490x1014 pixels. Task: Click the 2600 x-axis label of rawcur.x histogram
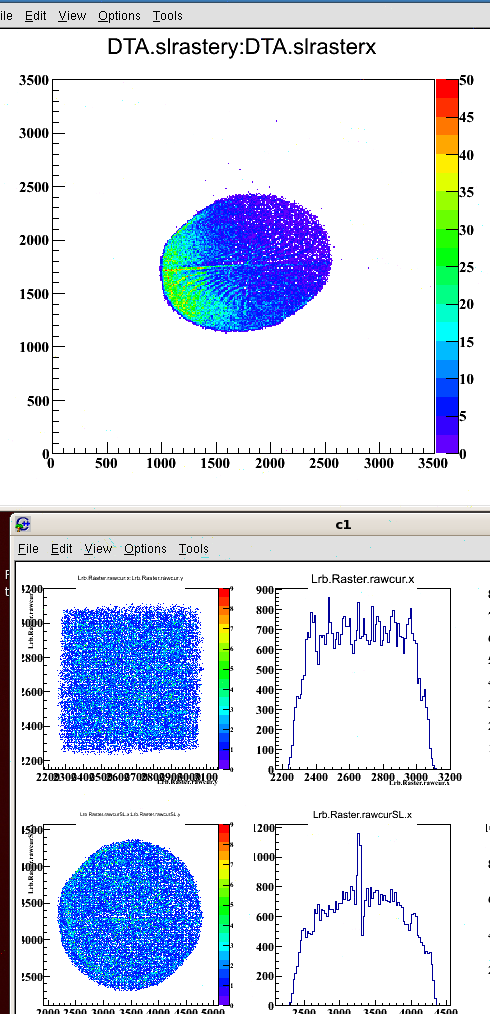click(348, 775)
